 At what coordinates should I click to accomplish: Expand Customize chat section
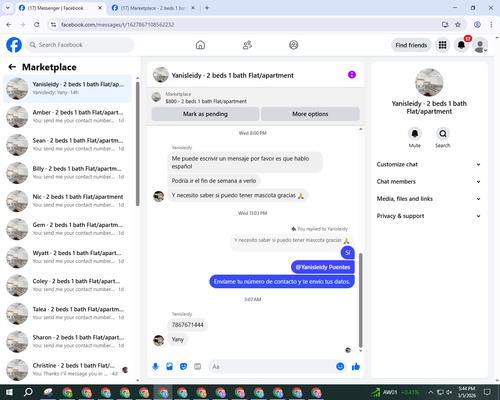click(429, 164)
